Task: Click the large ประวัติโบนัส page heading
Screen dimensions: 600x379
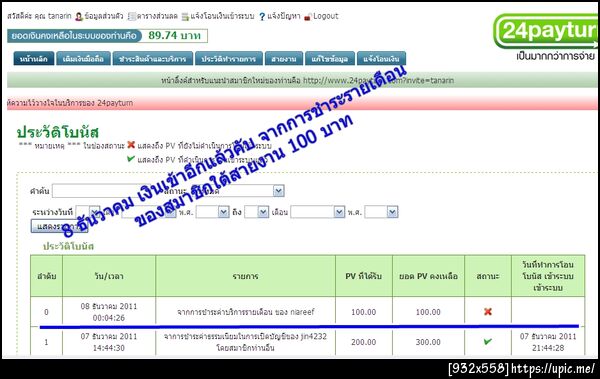Action: pos(58,132)
